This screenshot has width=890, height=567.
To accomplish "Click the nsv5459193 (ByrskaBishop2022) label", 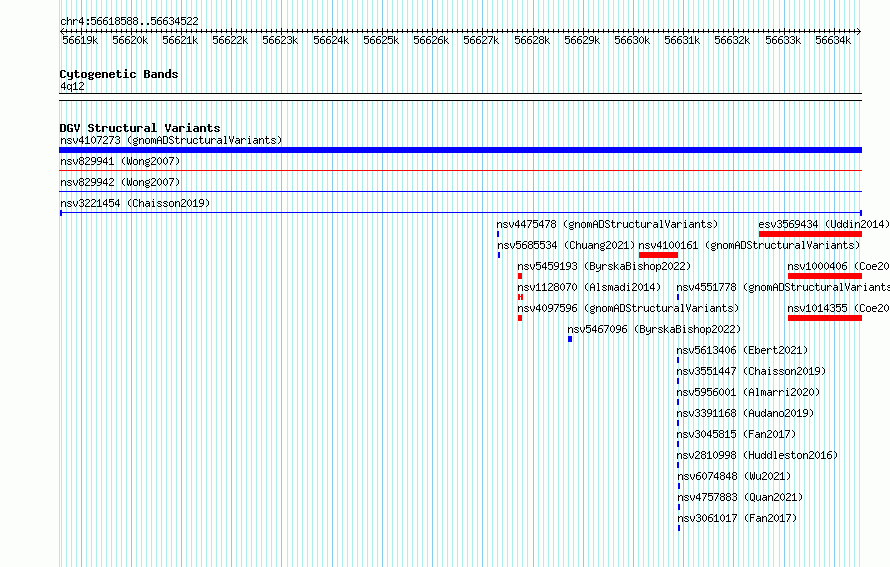I will [604, 266].
